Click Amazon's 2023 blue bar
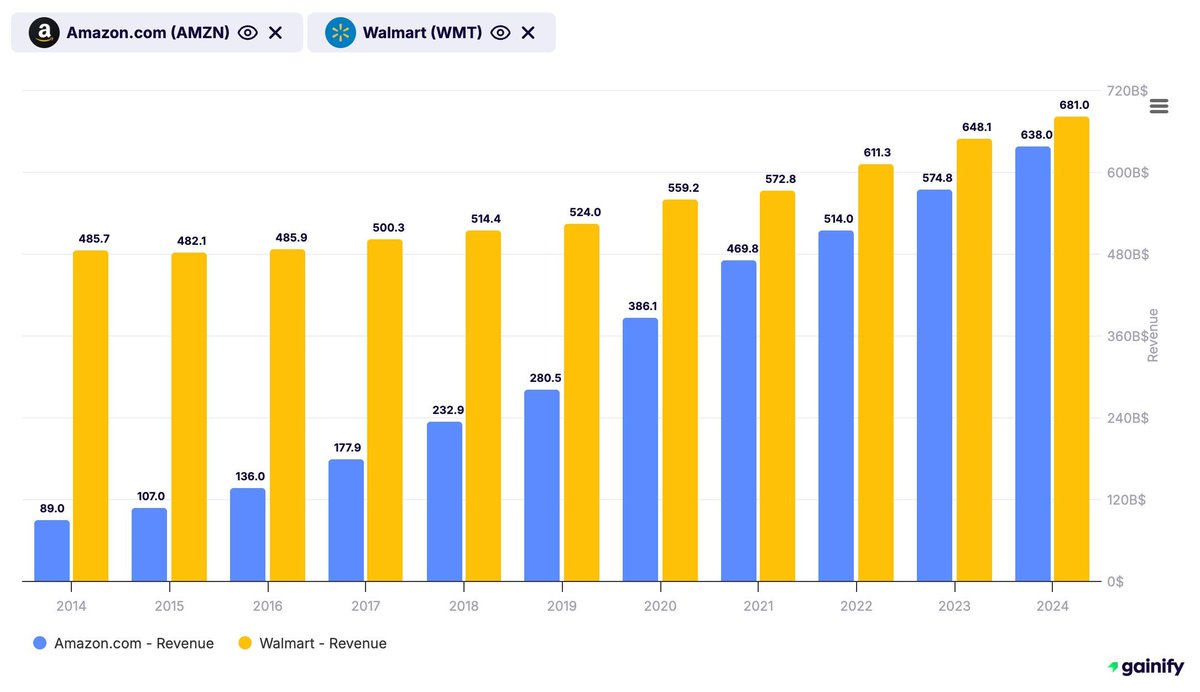1200x692 pixels. click(x=934, y=385)
